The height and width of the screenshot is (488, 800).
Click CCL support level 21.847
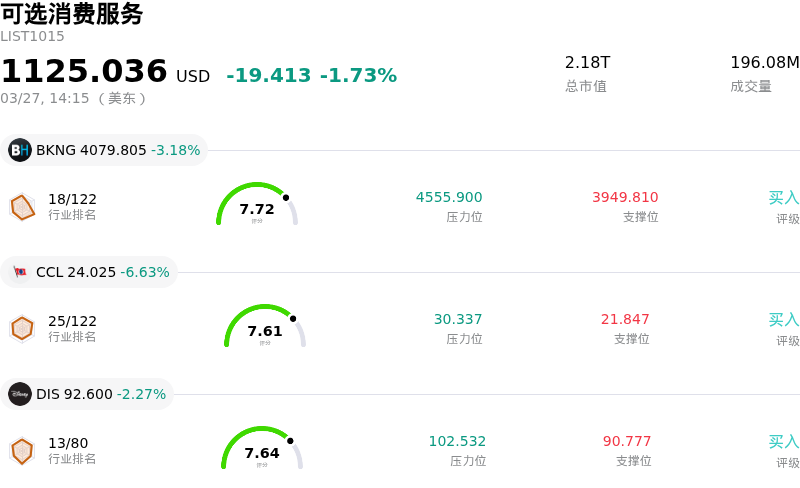pos(625,319)
